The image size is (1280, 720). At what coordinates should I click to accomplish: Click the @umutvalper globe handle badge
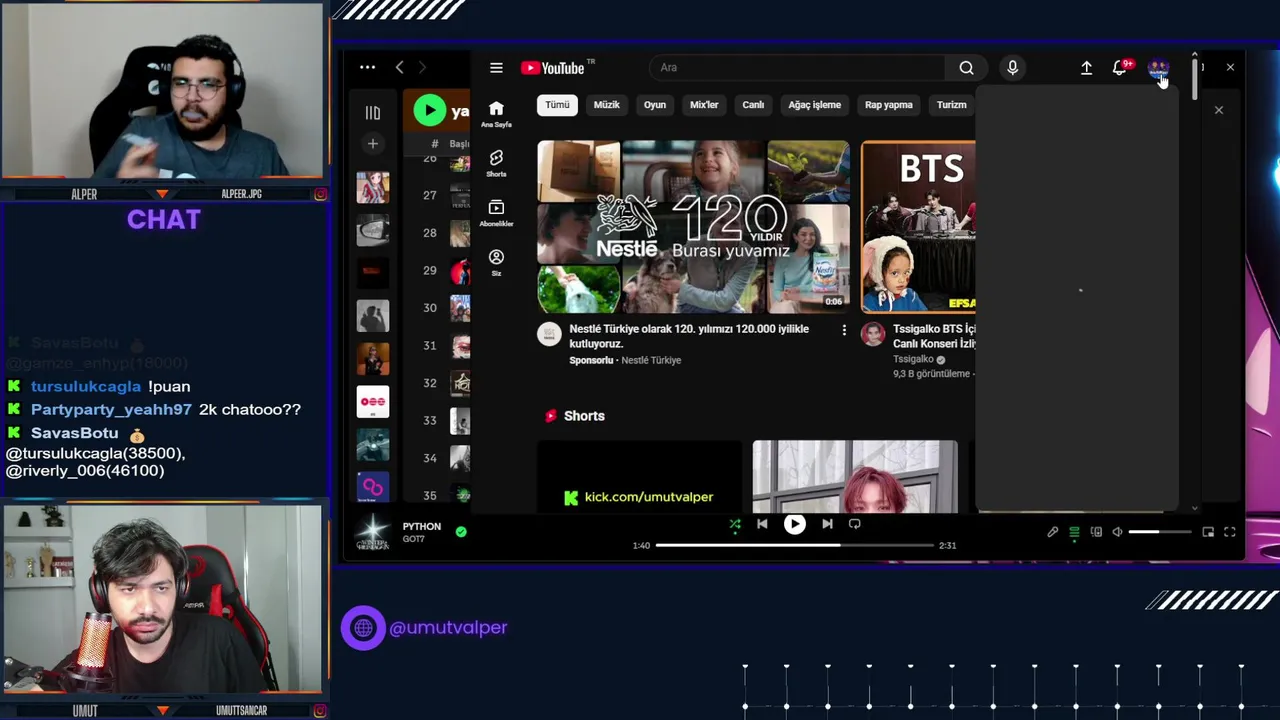(425, 628)
